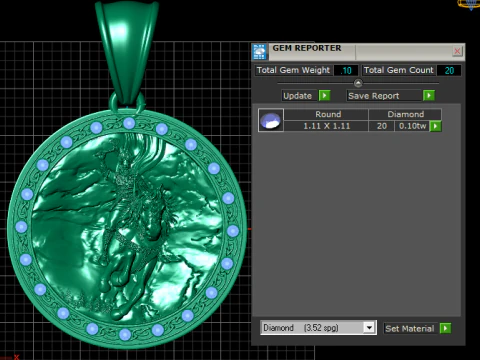
Task: Click the Diamond material cell
Action: (405, 114)
